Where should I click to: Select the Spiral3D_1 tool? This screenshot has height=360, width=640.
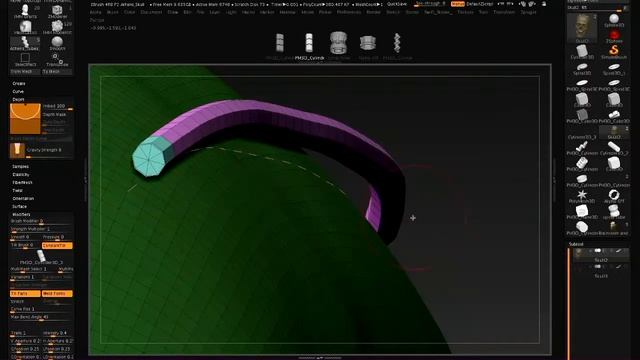pos(614,68)
